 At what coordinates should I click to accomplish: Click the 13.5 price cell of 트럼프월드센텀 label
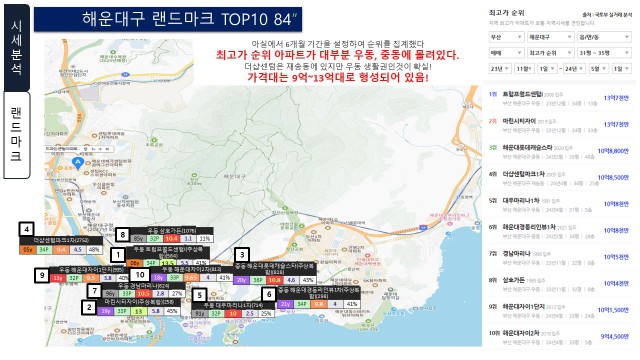(x=169, y=263)
